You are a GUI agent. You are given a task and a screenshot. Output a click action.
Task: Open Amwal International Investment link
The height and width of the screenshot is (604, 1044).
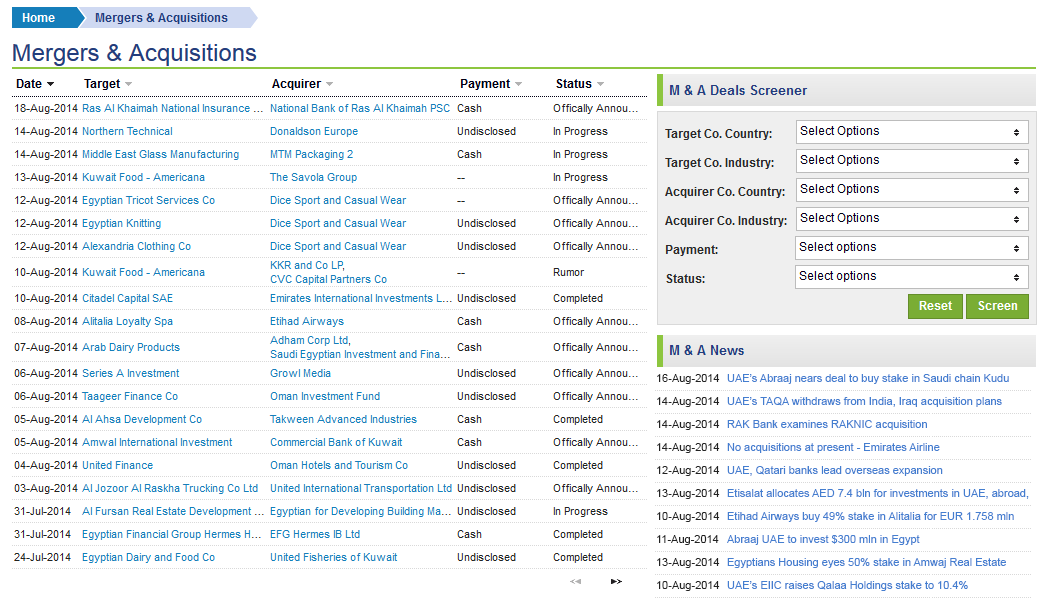click(x=157, y=443)
